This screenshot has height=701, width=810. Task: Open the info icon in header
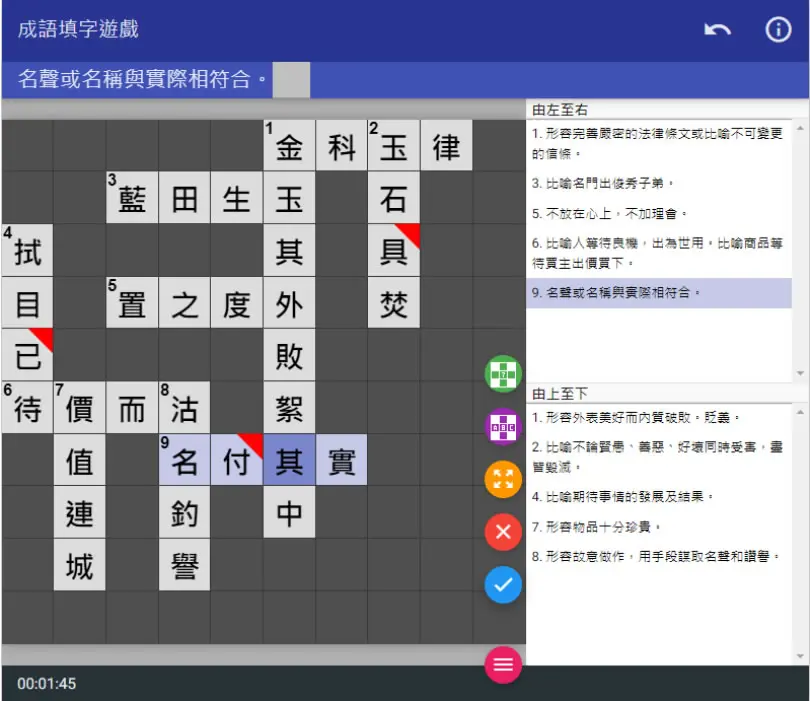778,29
